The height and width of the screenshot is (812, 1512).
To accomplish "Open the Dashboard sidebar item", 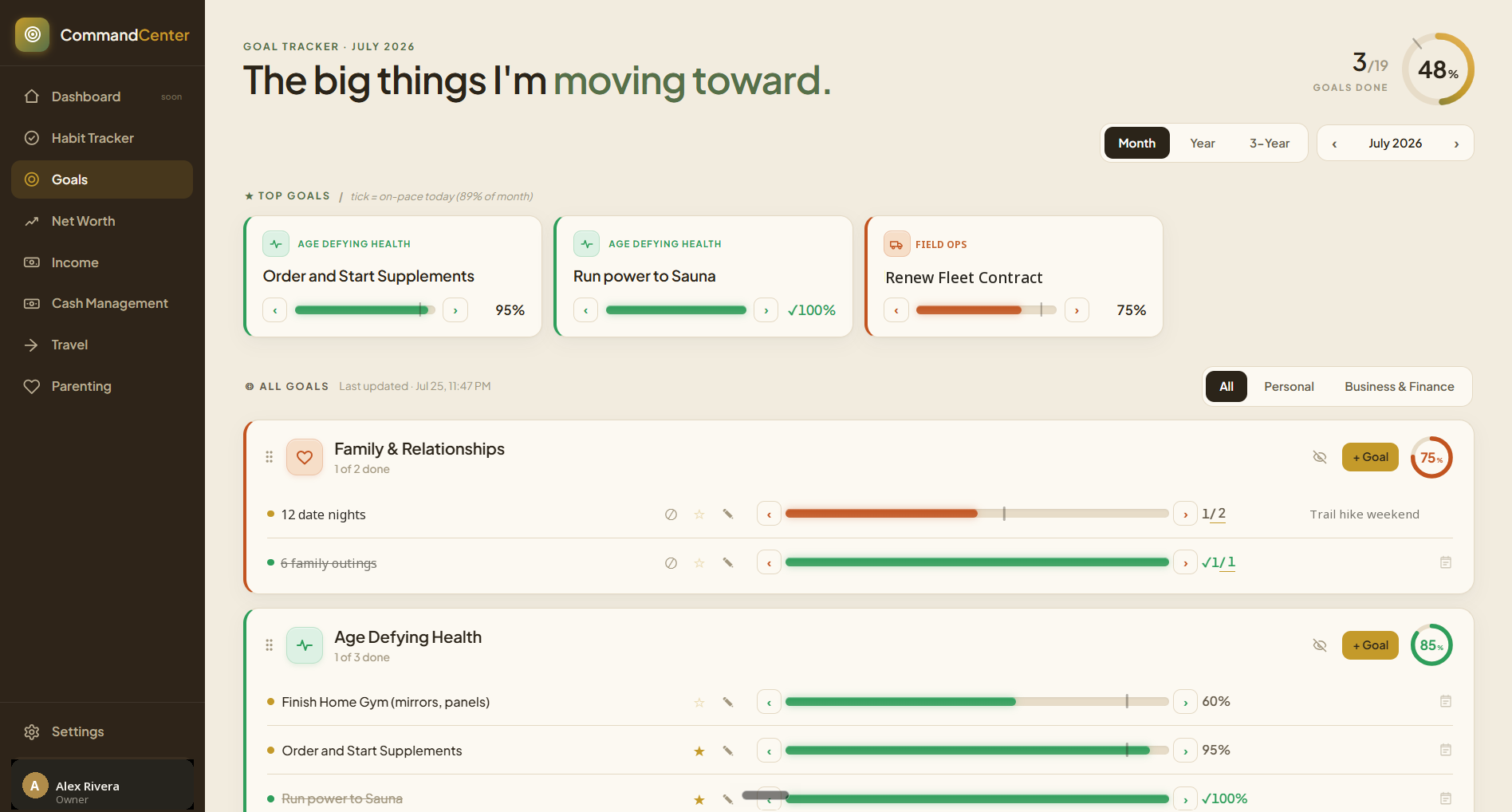I will click(x=102, y=97).
